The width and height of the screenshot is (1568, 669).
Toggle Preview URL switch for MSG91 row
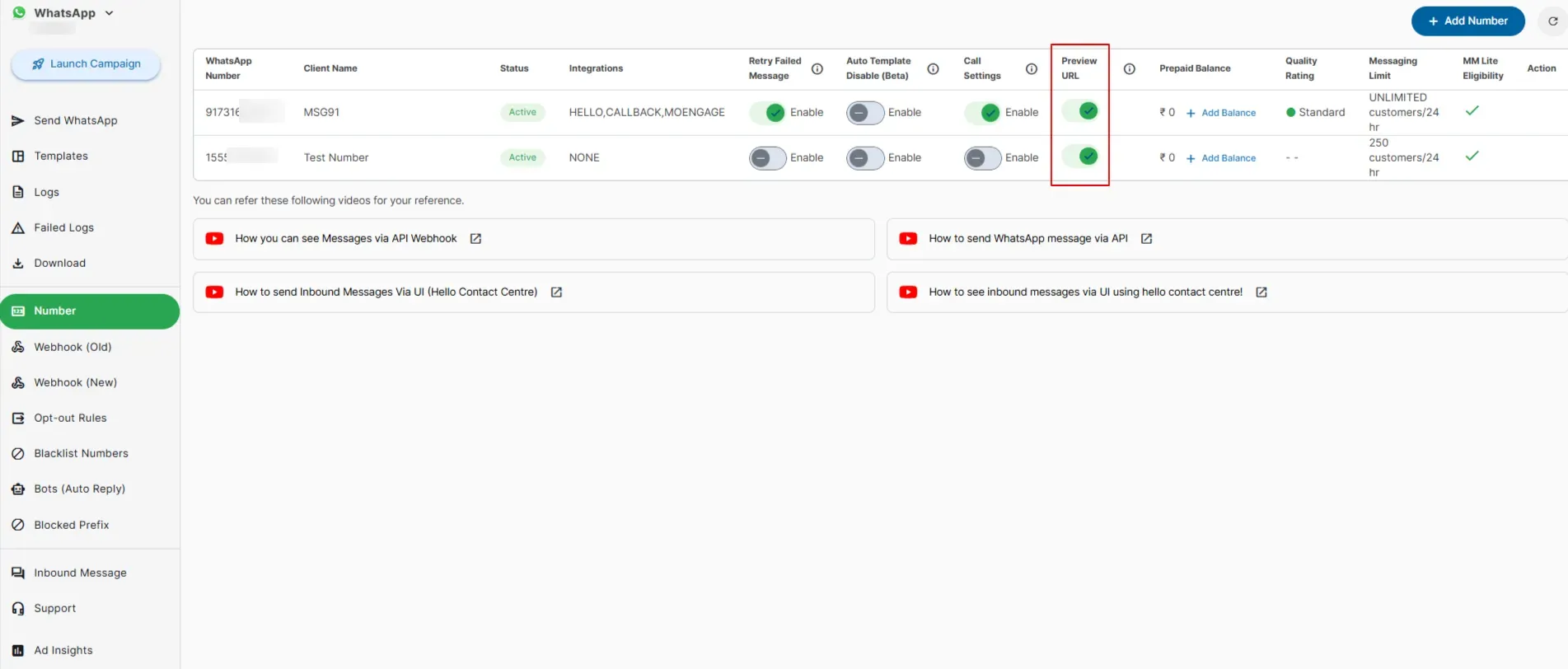point(1080,110)
